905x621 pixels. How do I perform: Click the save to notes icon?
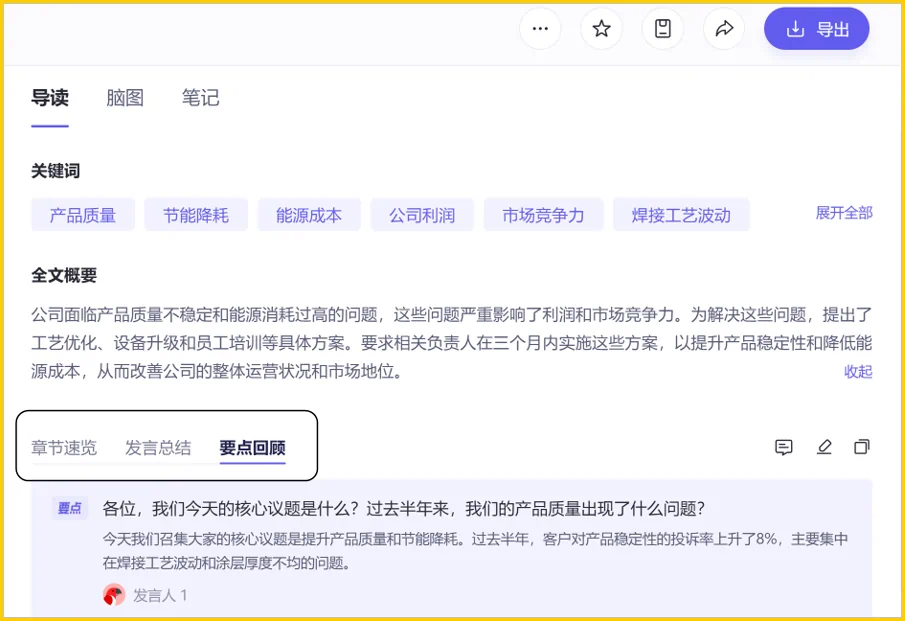click(x=662, y=29)
